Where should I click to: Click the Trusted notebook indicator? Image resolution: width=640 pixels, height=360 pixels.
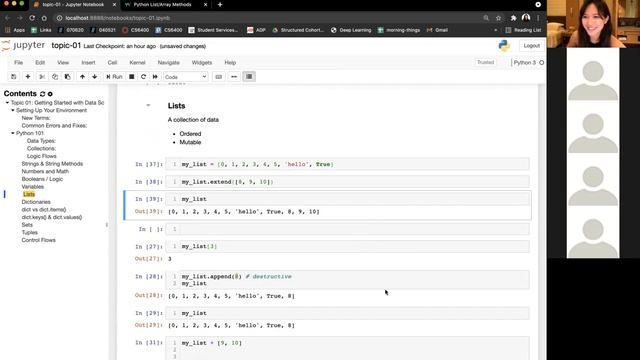[x=485, y=62]
